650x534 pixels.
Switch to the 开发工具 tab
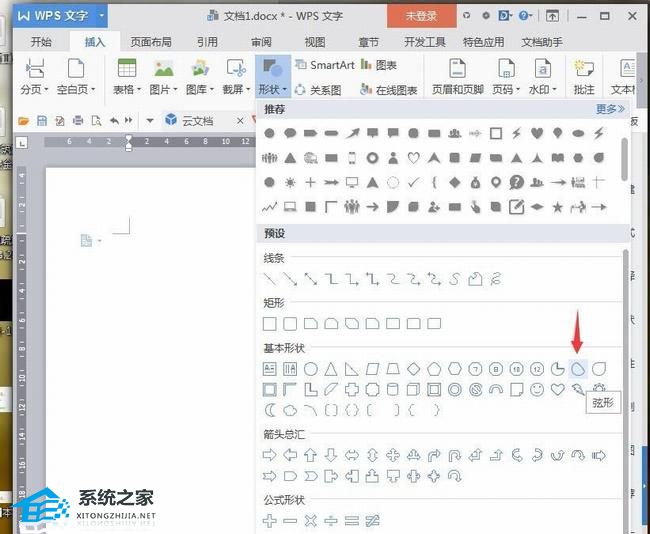pos(424,42)
